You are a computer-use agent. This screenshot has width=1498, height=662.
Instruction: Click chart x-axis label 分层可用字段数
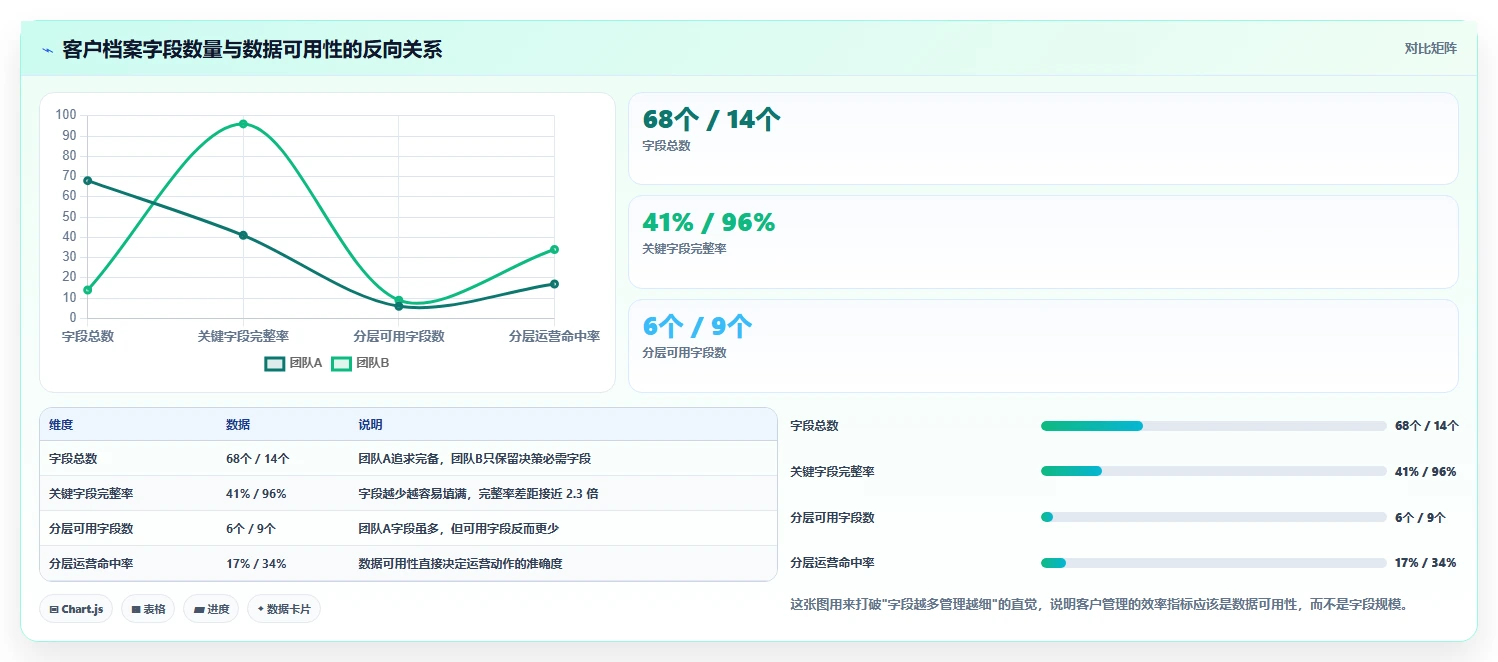coord(399,337)
